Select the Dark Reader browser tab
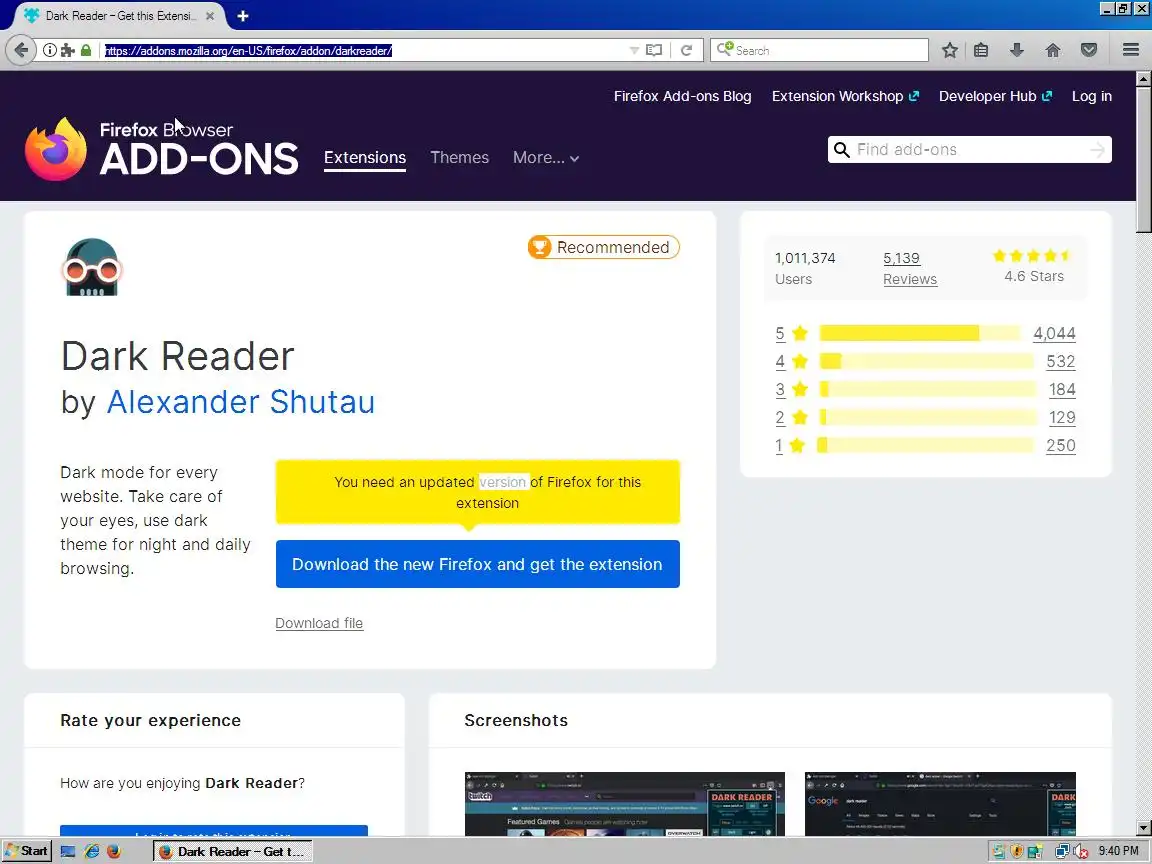Image resolution: width=1152 pixels, height=864 pixels. pyautogui.click(x=120, y=15)
